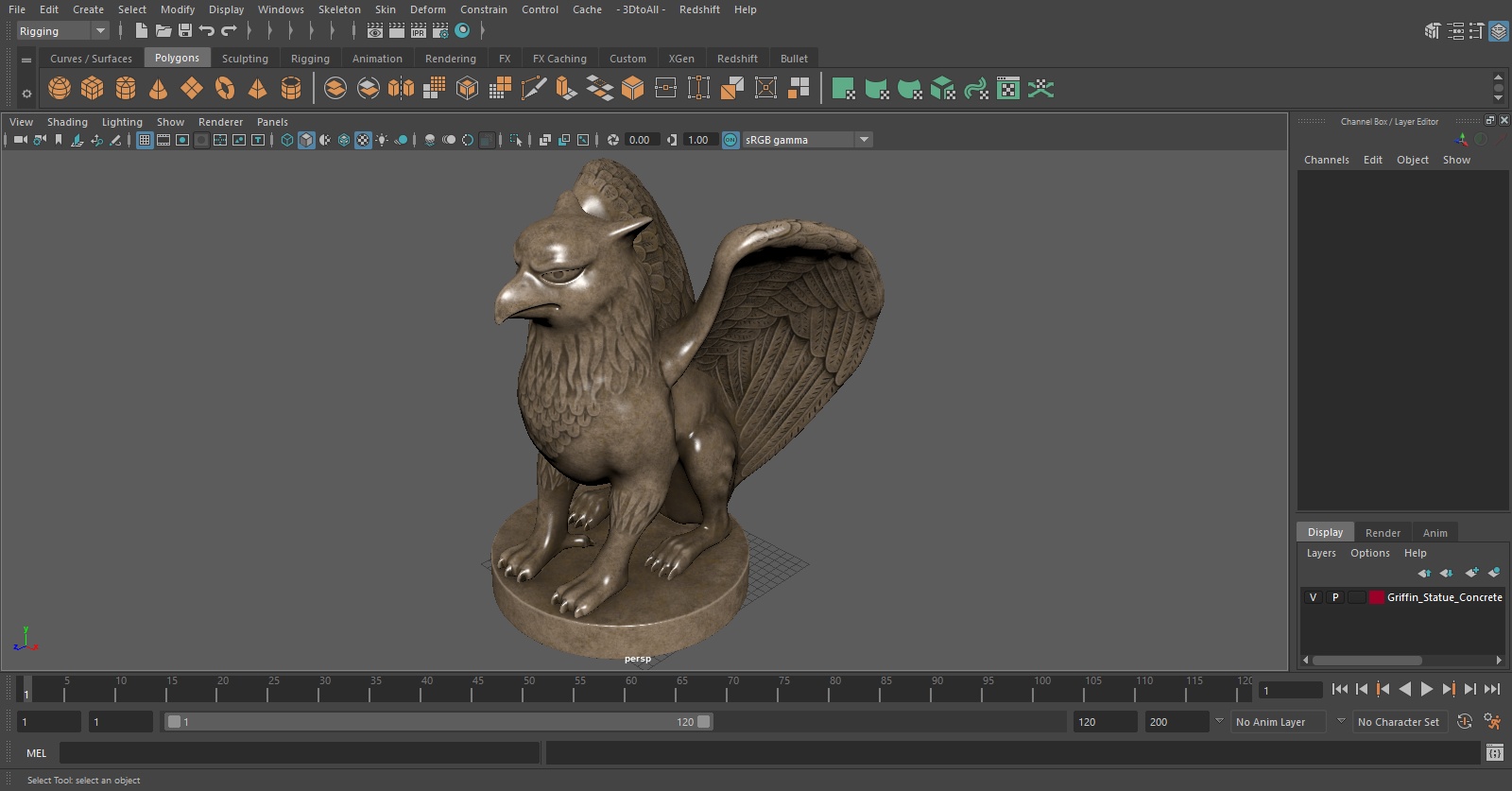Redo action with the redo arrow icon
This screenshot has width=1512, height=791.
point(229,31)
